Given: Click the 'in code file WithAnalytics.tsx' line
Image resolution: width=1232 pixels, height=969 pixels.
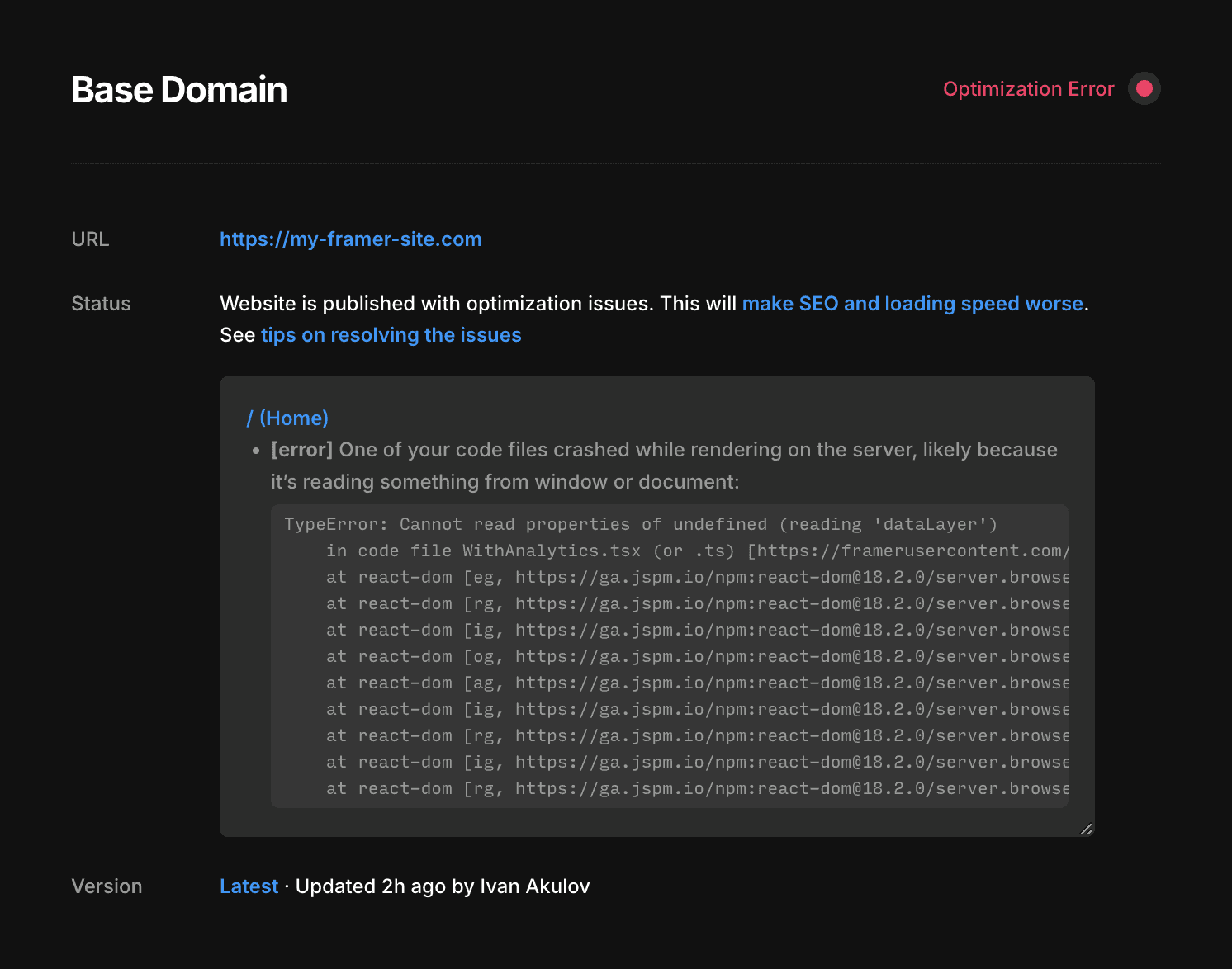Looking at the screenshot, I should pos(697,551).
